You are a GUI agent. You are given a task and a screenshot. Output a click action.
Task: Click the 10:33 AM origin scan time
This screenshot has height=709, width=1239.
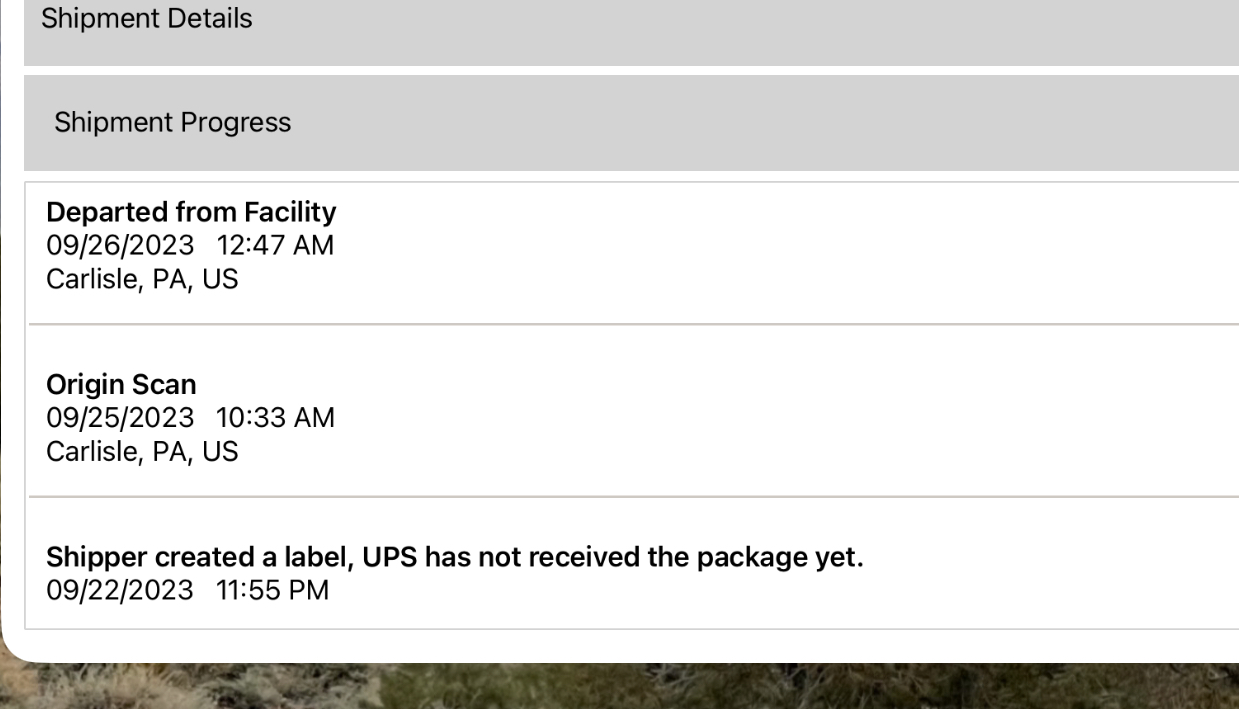(275, 417)
